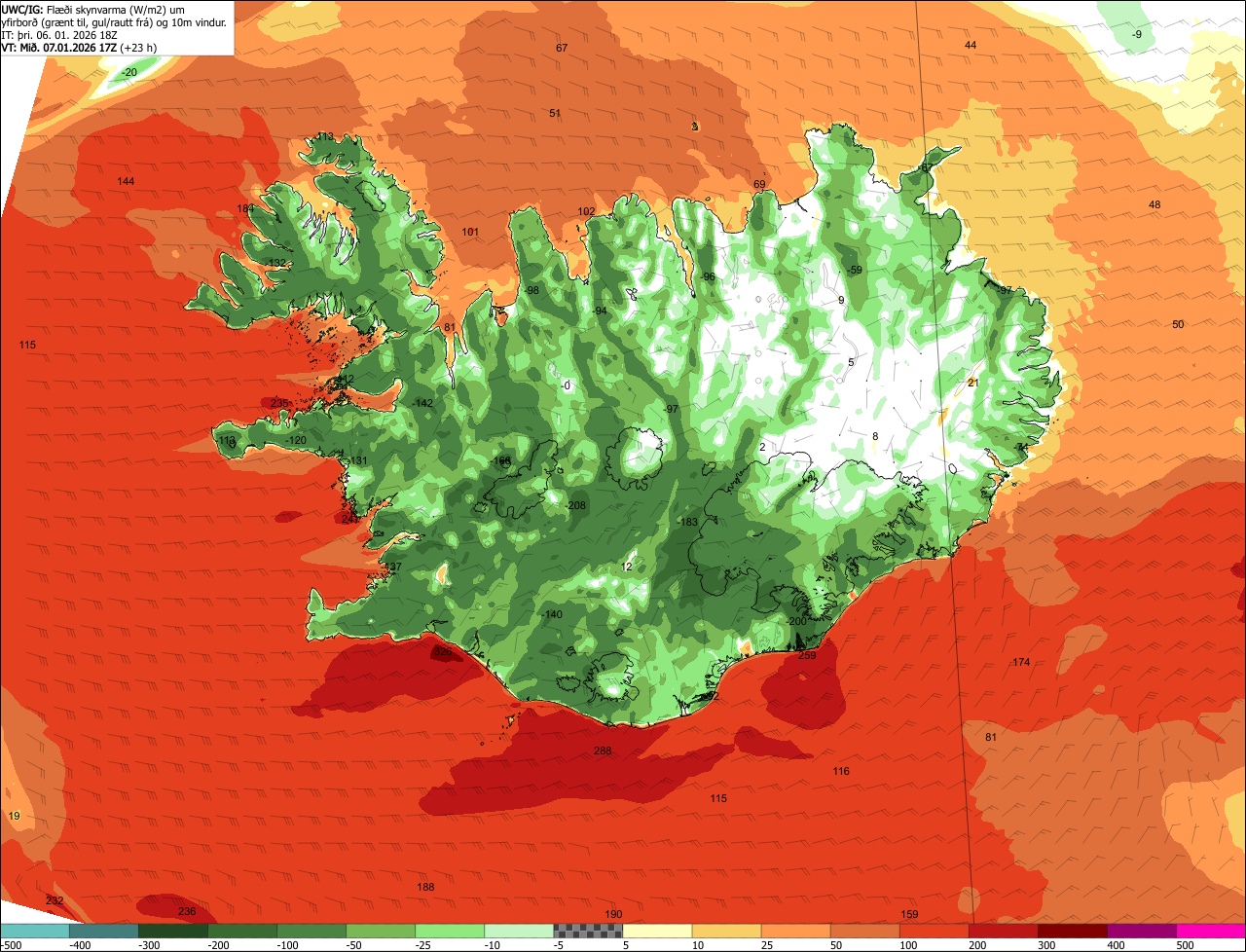Click the flux value 21 in east Iceland
The image size is (1246, 952).
click(972, 383)
